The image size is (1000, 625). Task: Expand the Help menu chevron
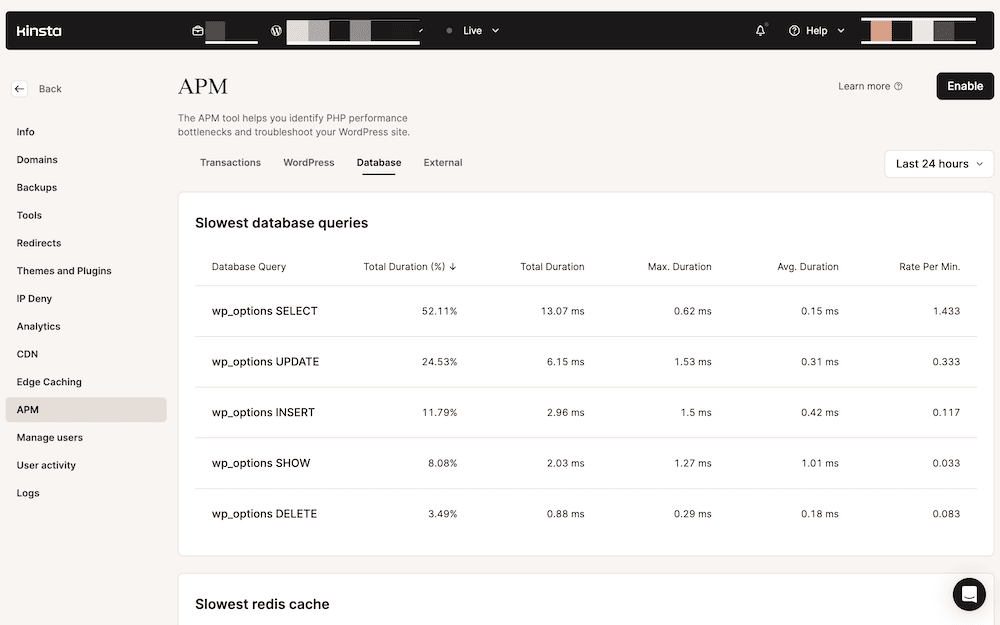pos(840,30)
